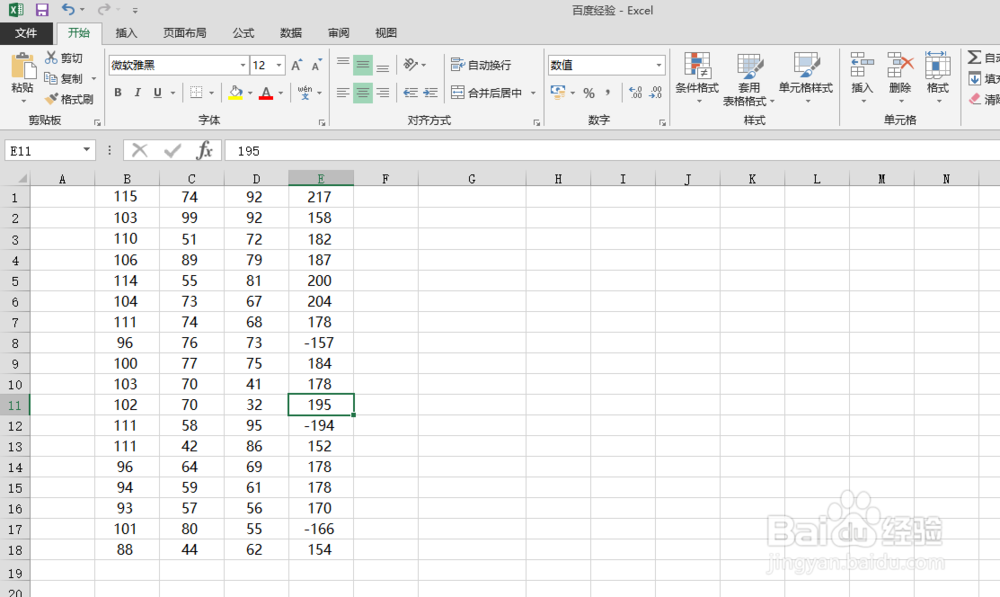Delete cells with 删除 button

pos(901,78)
